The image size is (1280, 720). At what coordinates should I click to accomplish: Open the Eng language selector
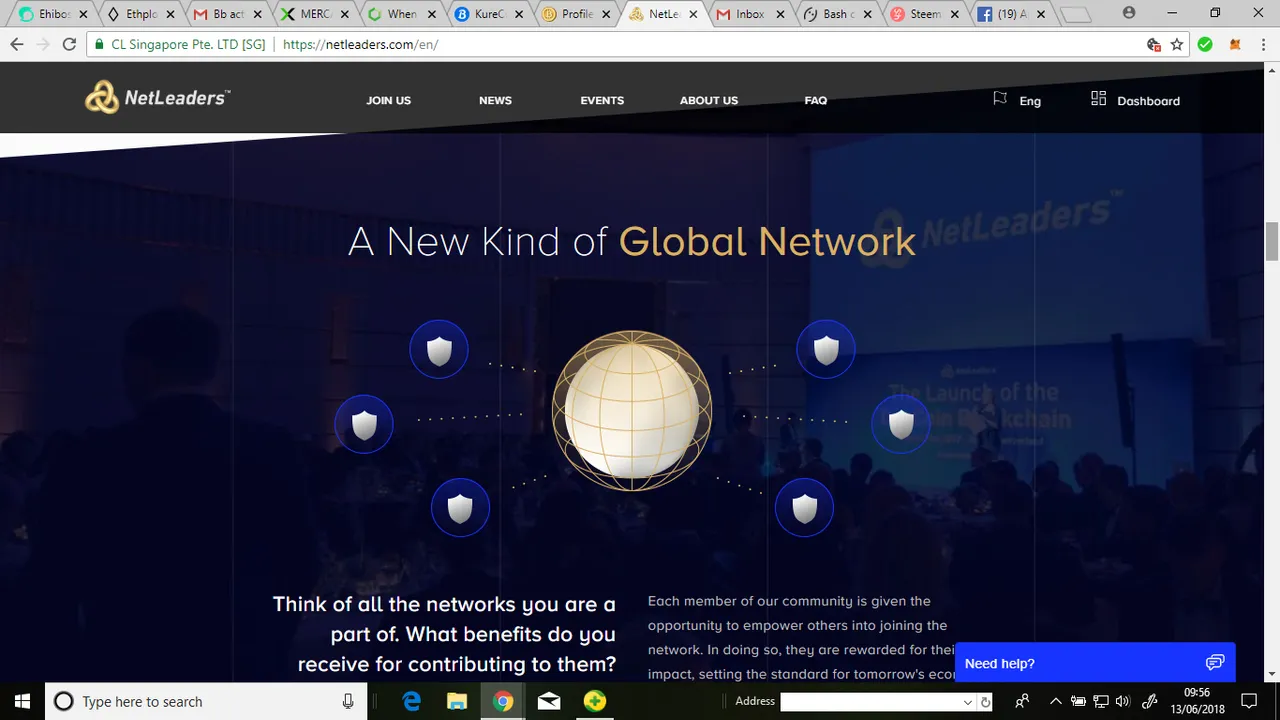click(x=1030, y=101)
